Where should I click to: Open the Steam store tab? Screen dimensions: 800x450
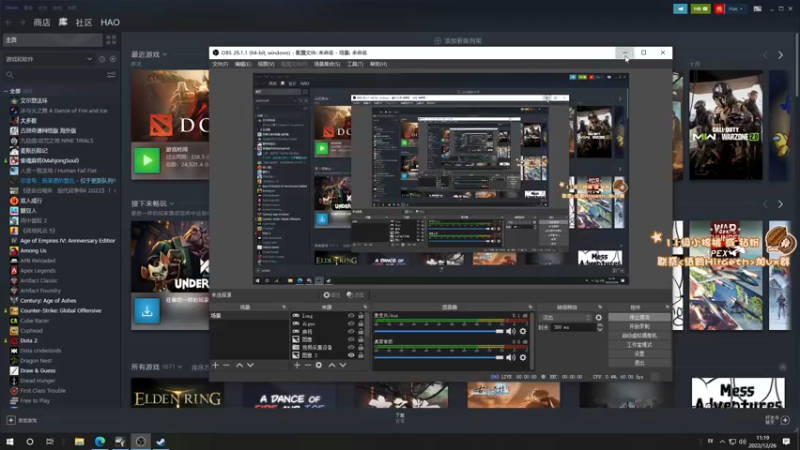point(42,22)
